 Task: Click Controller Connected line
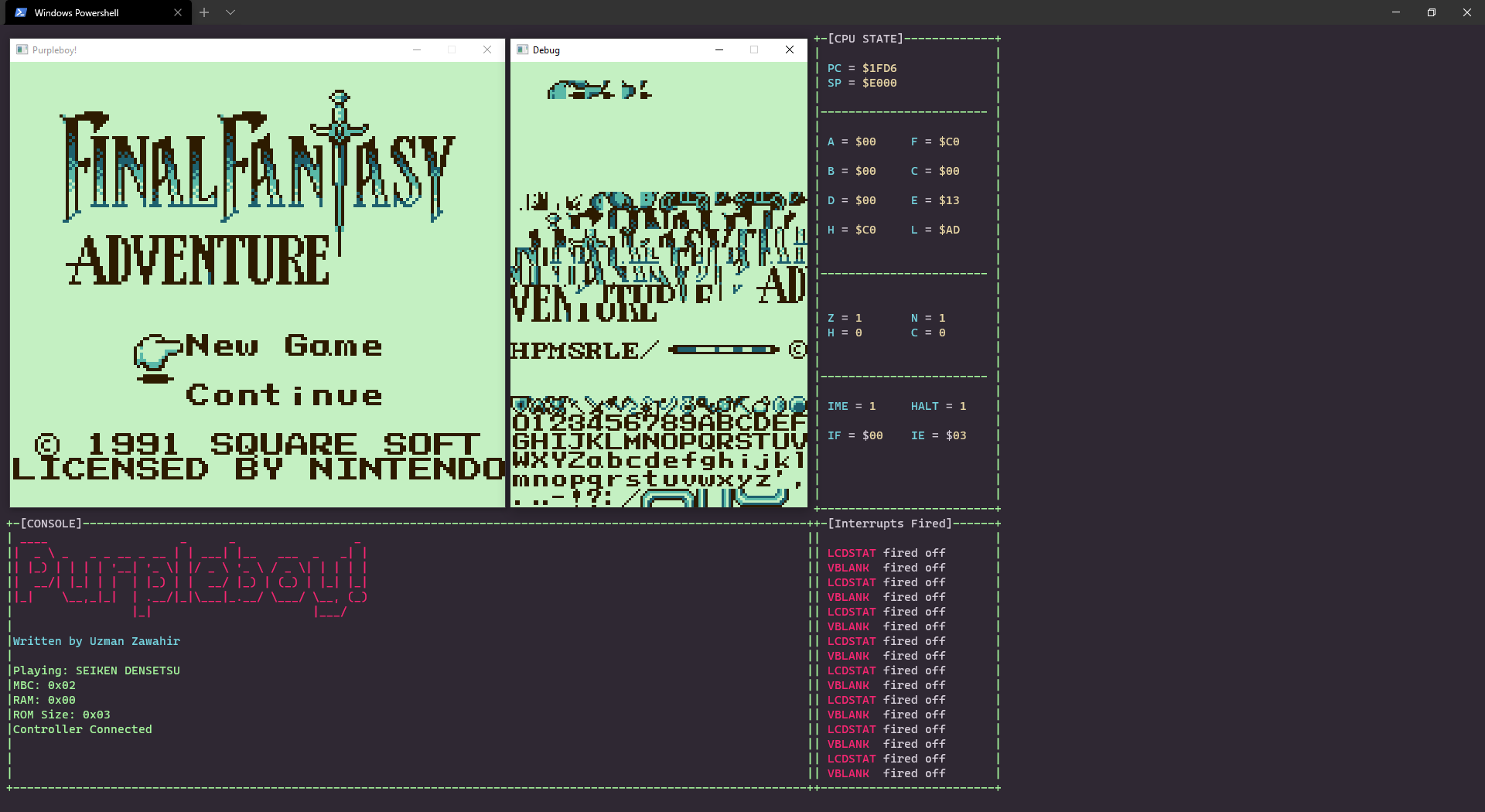pos(83,729)
